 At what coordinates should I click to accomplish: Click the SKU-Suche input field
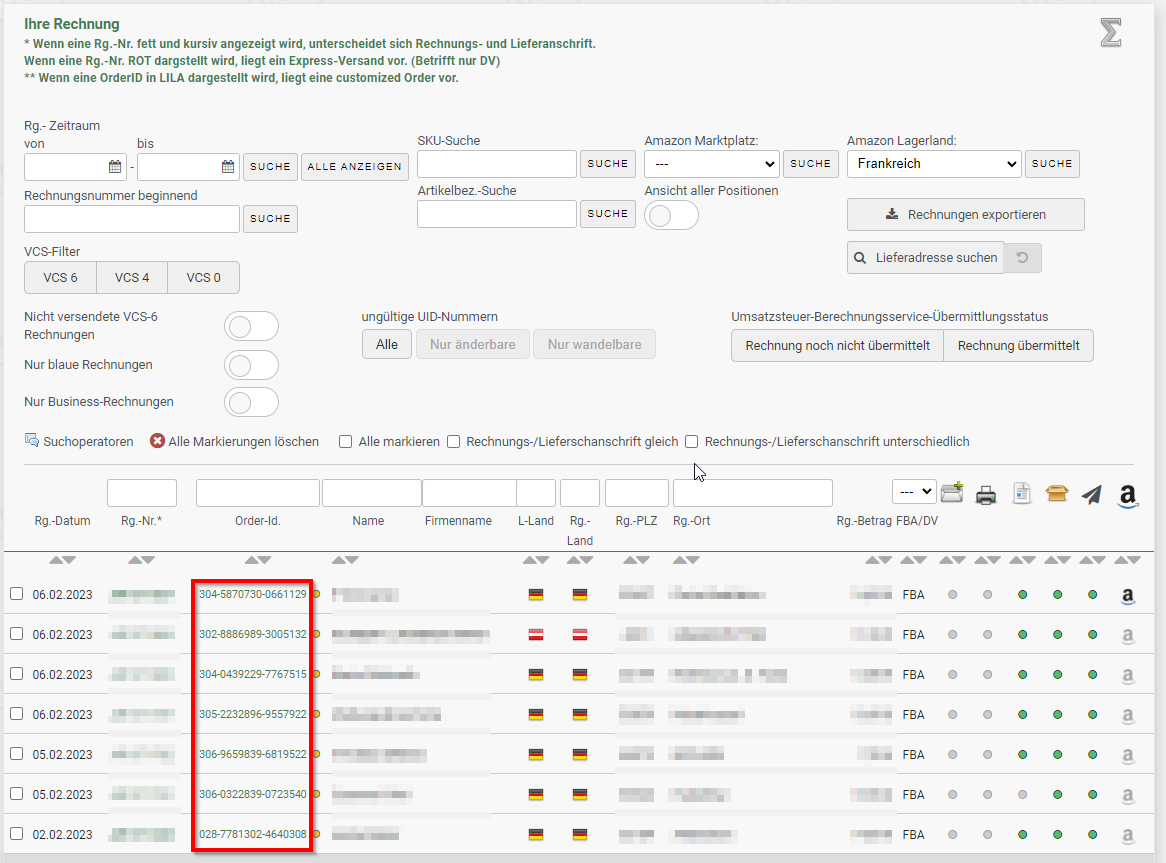tap(496, 164)
